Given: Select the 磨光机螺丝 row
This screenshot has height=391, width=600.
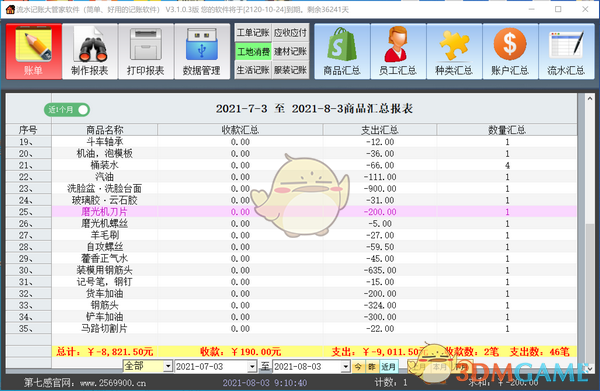Looking at the screenshot, I should coord(314,223).
